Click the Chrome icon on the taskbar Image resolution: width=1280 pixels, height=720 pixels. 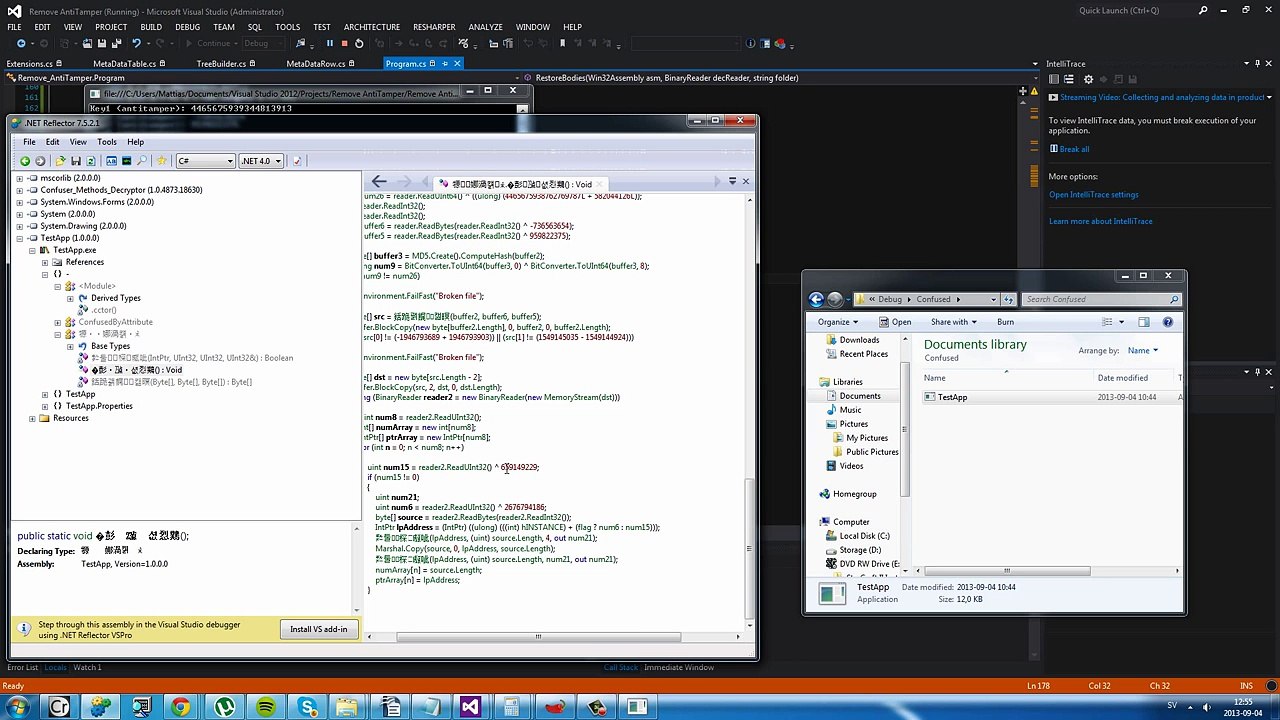click(180, 708)
